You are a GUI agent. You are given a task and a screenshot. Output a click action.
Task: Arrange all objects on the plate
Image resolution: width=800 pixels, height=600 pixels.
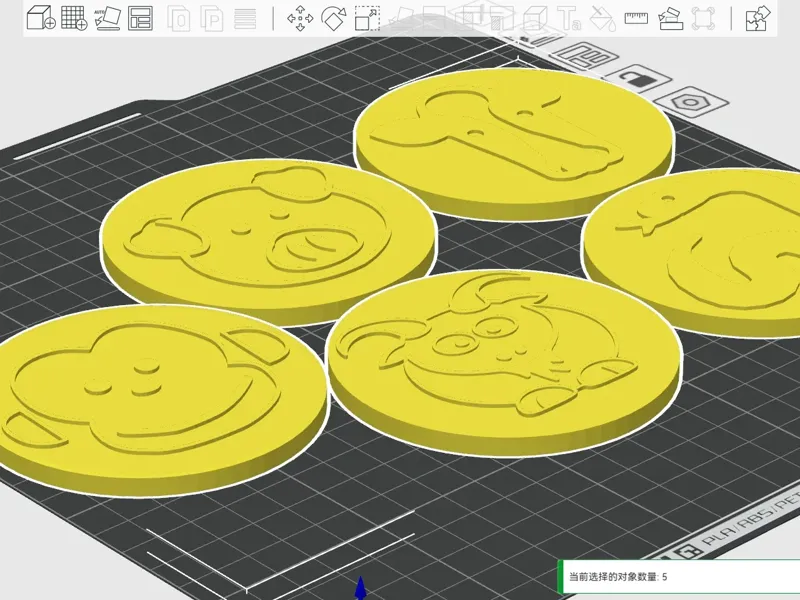(x=140, y=18)
